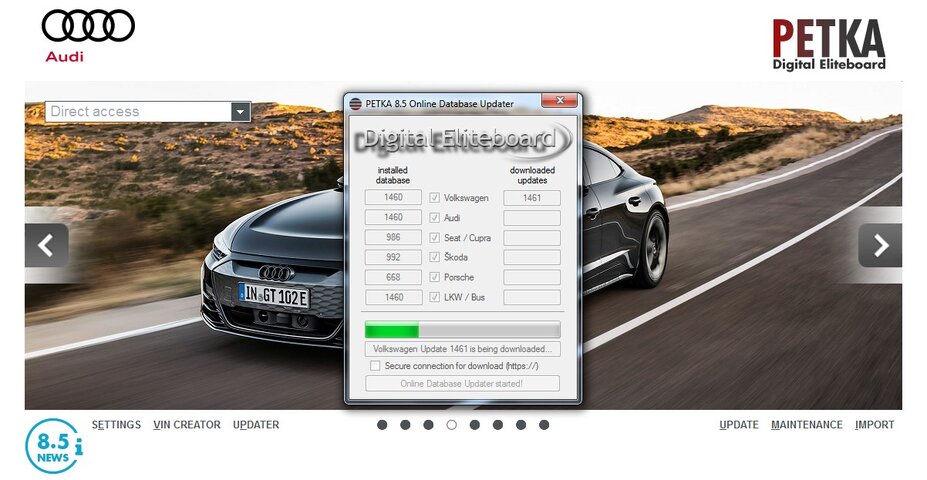Select the eighth slide indicator dot
Screen dimensions: 927x480
[544, 424]
